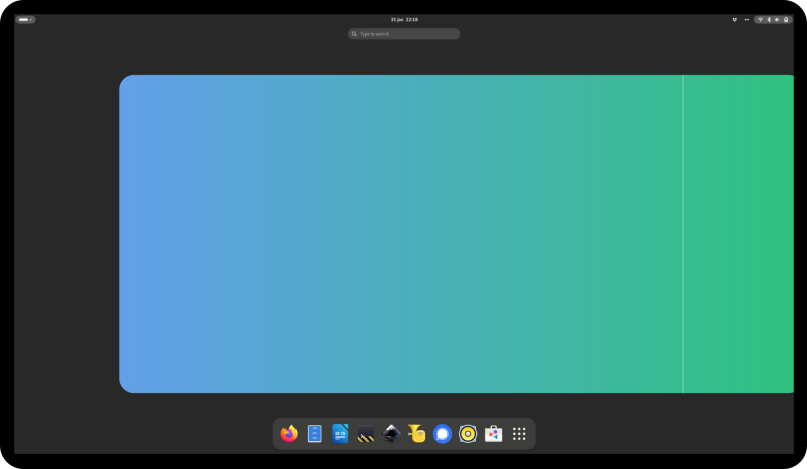Screen dimensions: 807x469
Task: Launch the Tuba app with tuba icon
Action: (x=417, y=434)
